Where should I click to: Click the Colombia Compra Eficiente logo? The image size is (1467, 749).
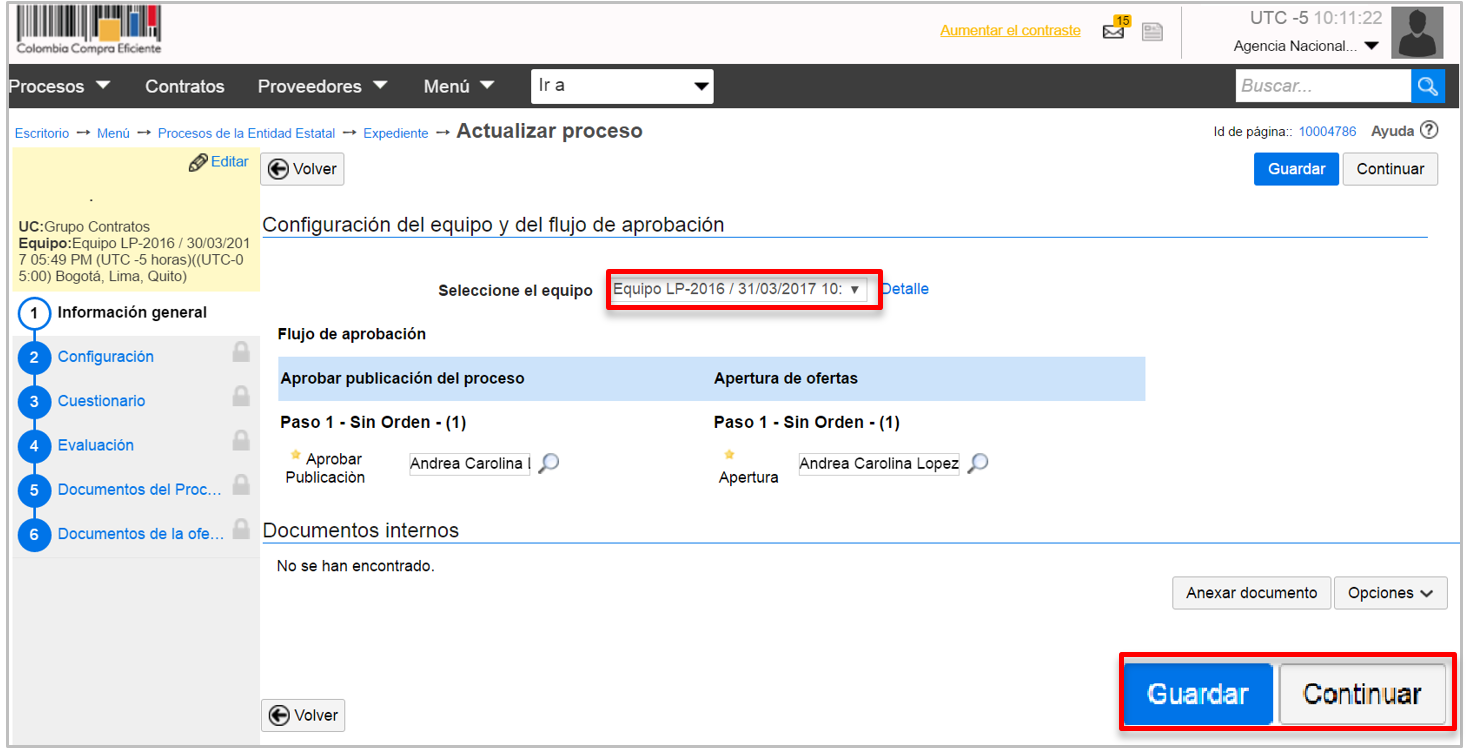pos(89,30)
